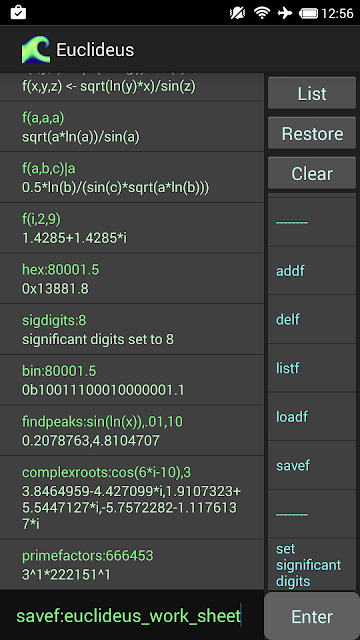360x640 pixels.
Task: Click the Restore button
Action: coord(312,133)
